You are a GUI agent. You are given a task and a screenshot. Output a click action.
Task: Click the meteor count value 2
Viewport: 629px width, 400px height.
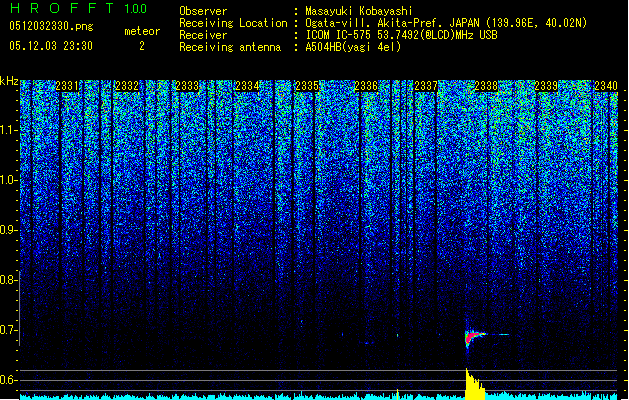tap(142, 46)
